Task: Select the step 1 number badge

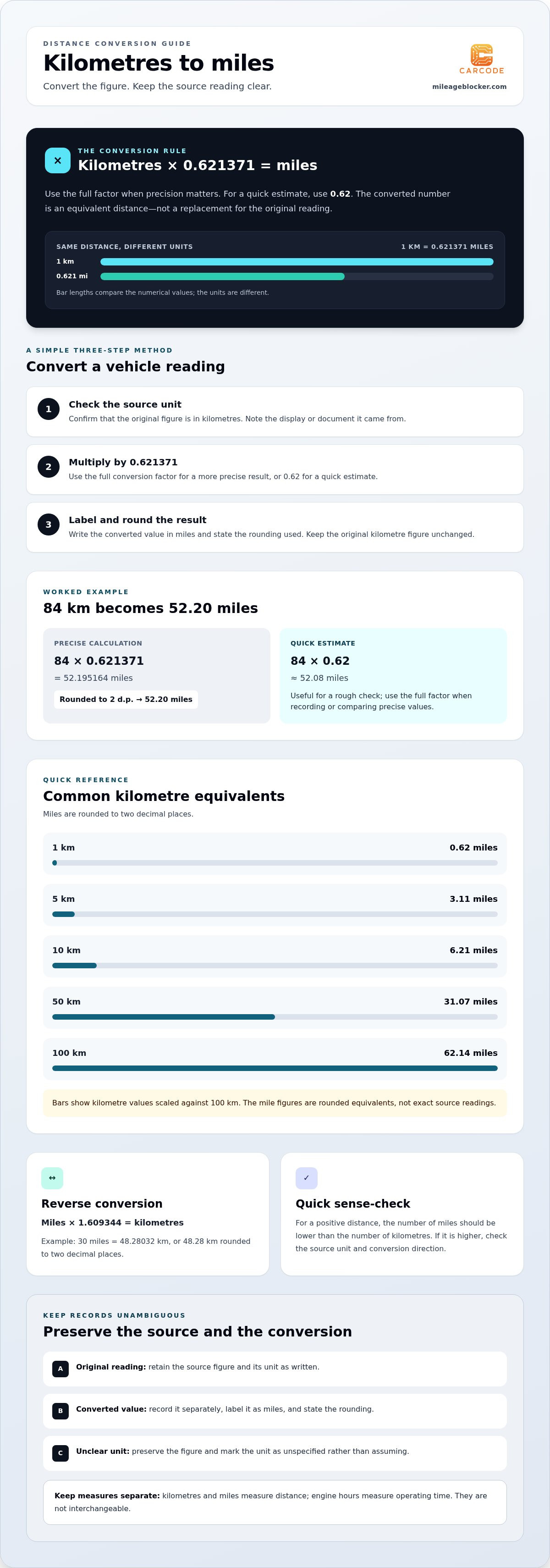Action: pyautogui.click(x=49, y=409)
